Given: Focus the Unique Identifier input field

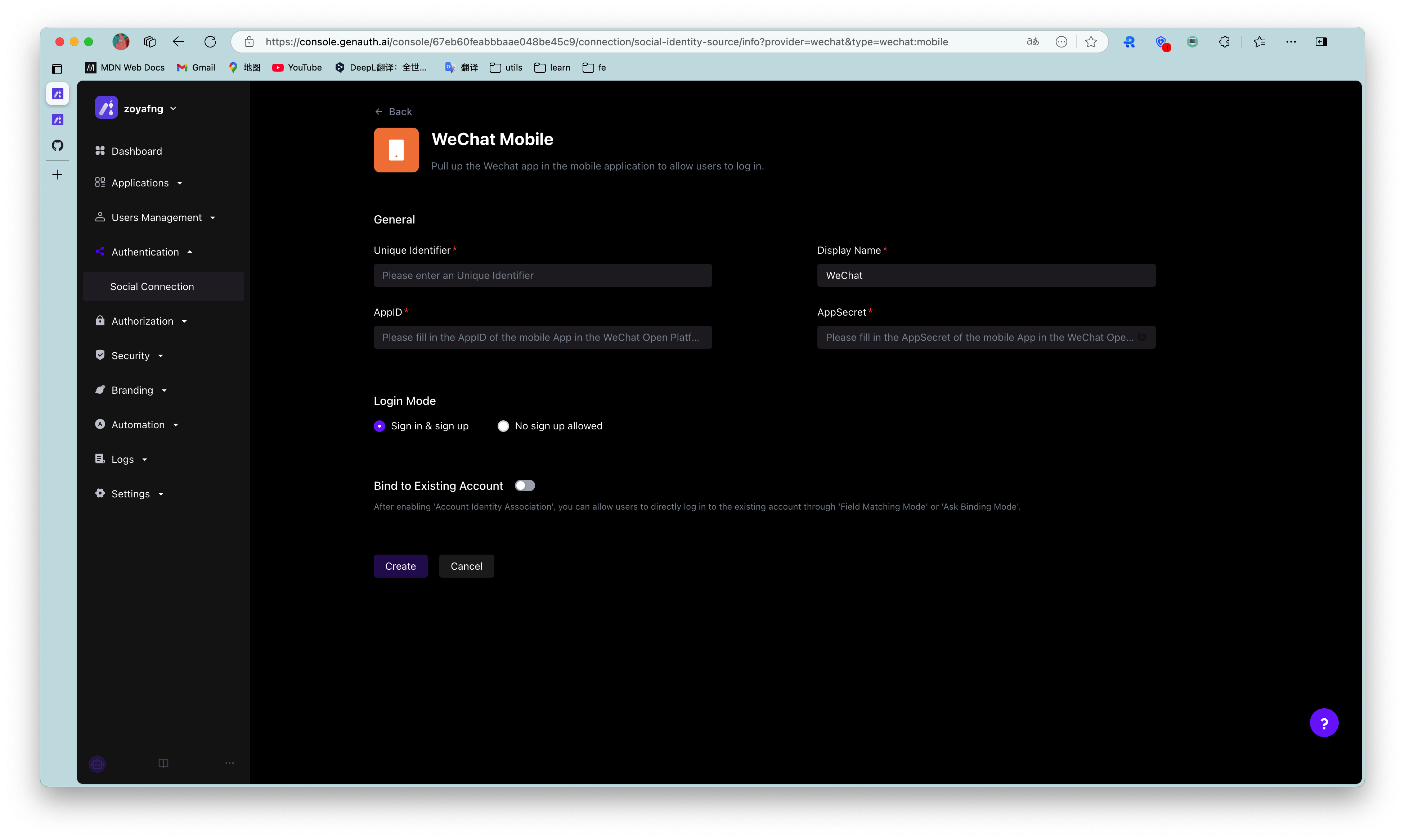Looking at the screenshot, I should (542, 276).
